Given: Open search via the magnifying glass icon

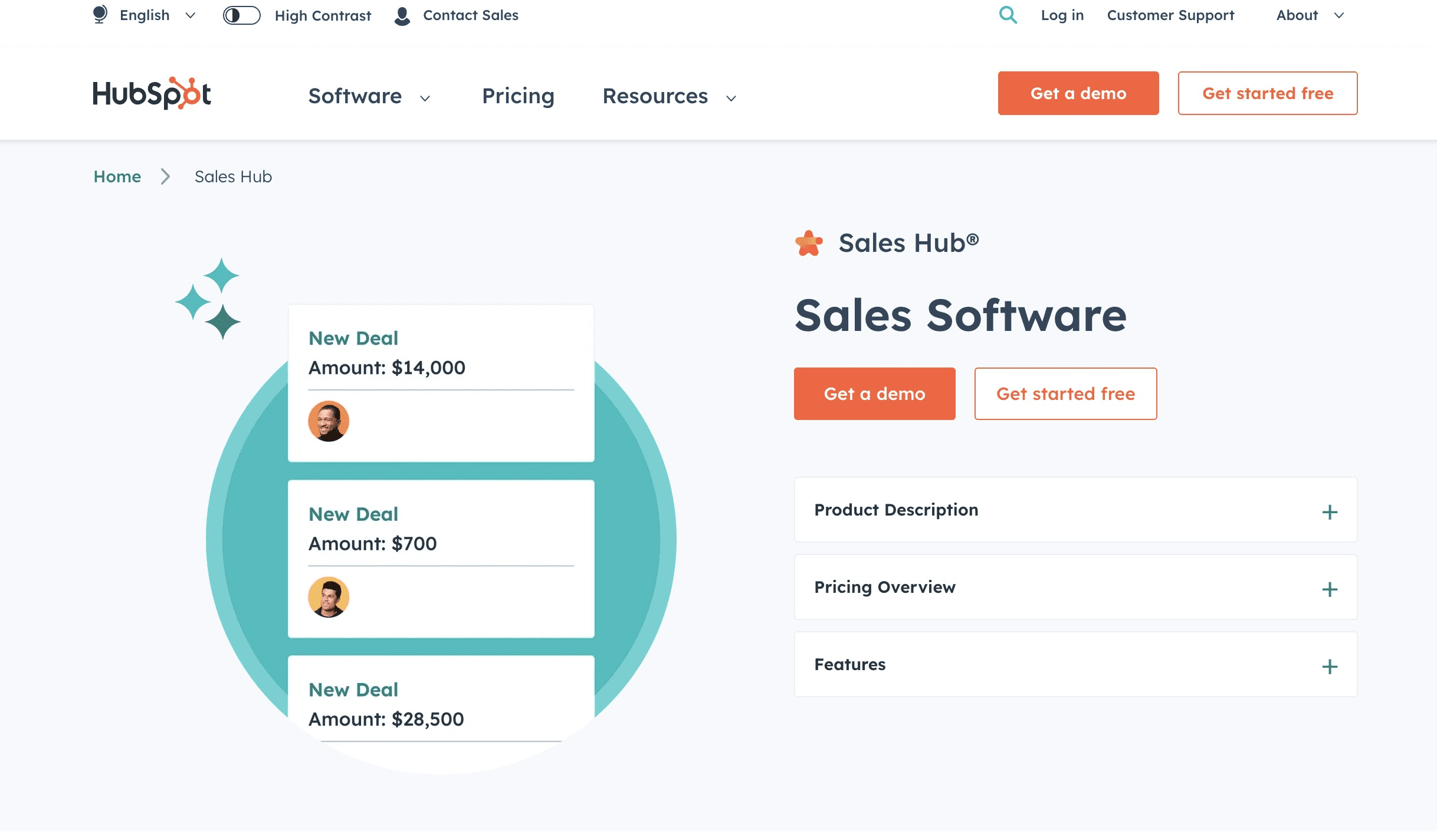Looking at the screenshot, I should (1008, 15).
